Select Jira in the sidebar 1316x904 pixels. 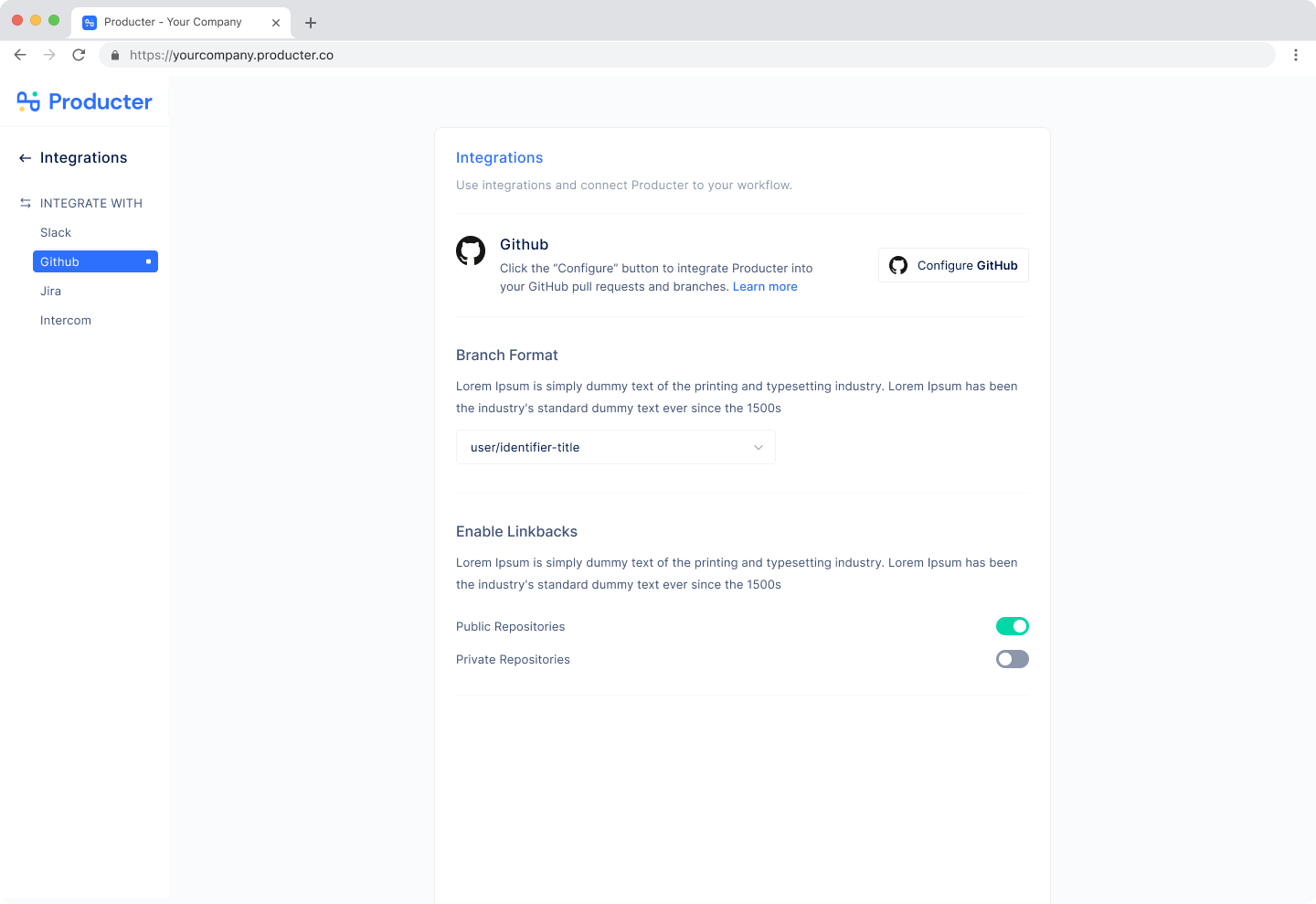pos(51,291)
